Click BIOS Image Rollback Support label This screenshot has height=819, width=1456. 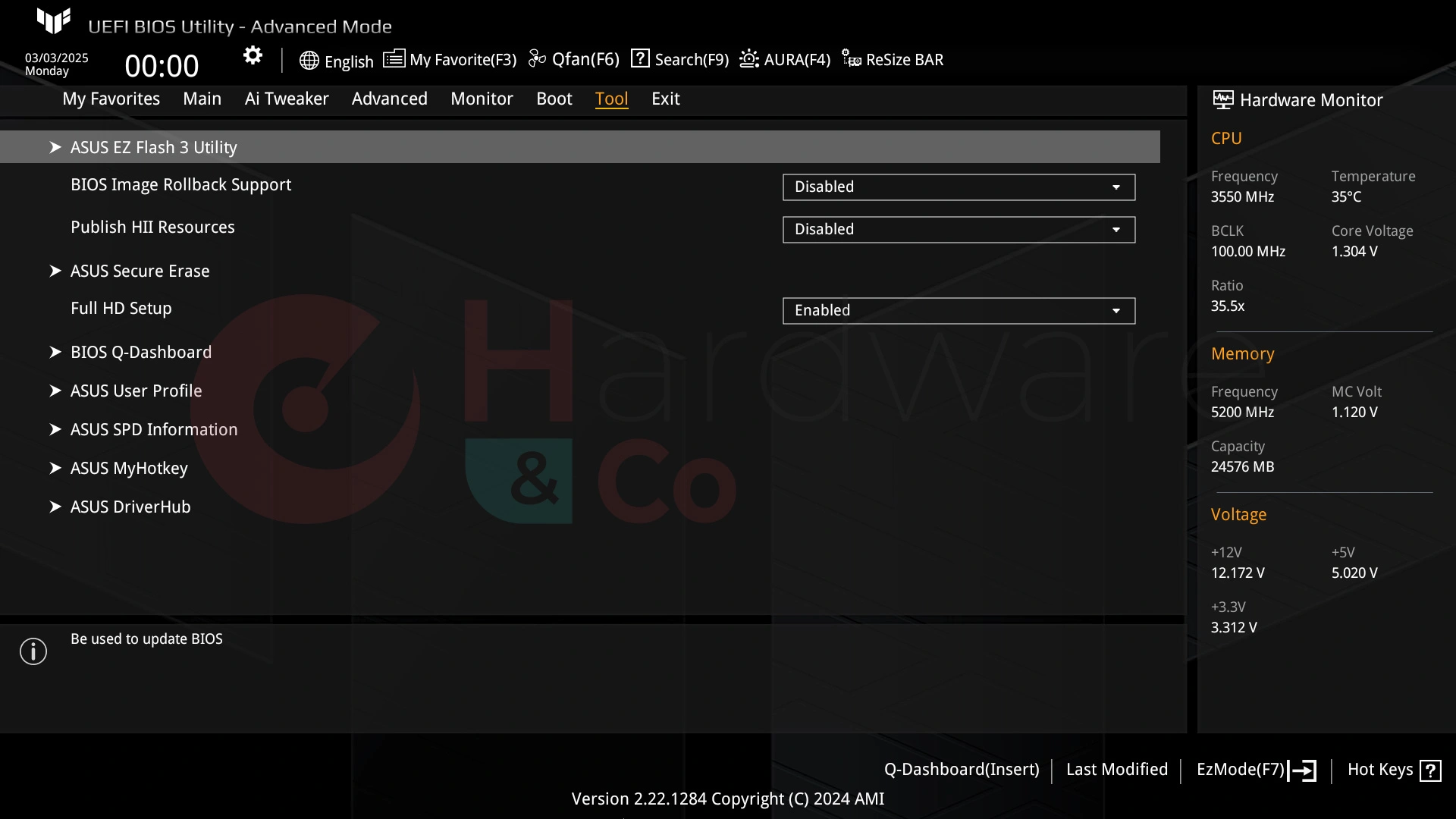point(180,185)
